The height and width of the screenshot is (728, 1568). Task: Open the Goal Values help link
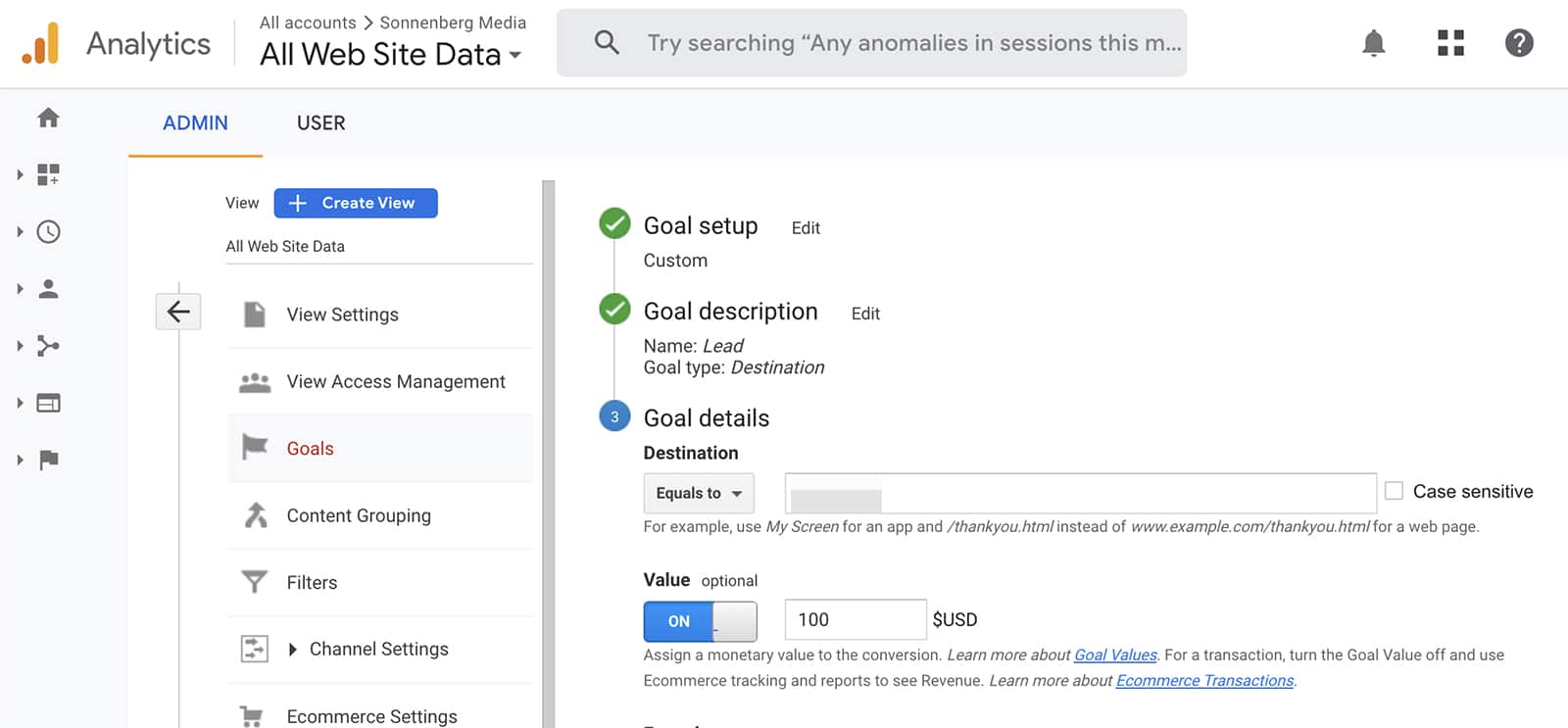coord(1115,655)
